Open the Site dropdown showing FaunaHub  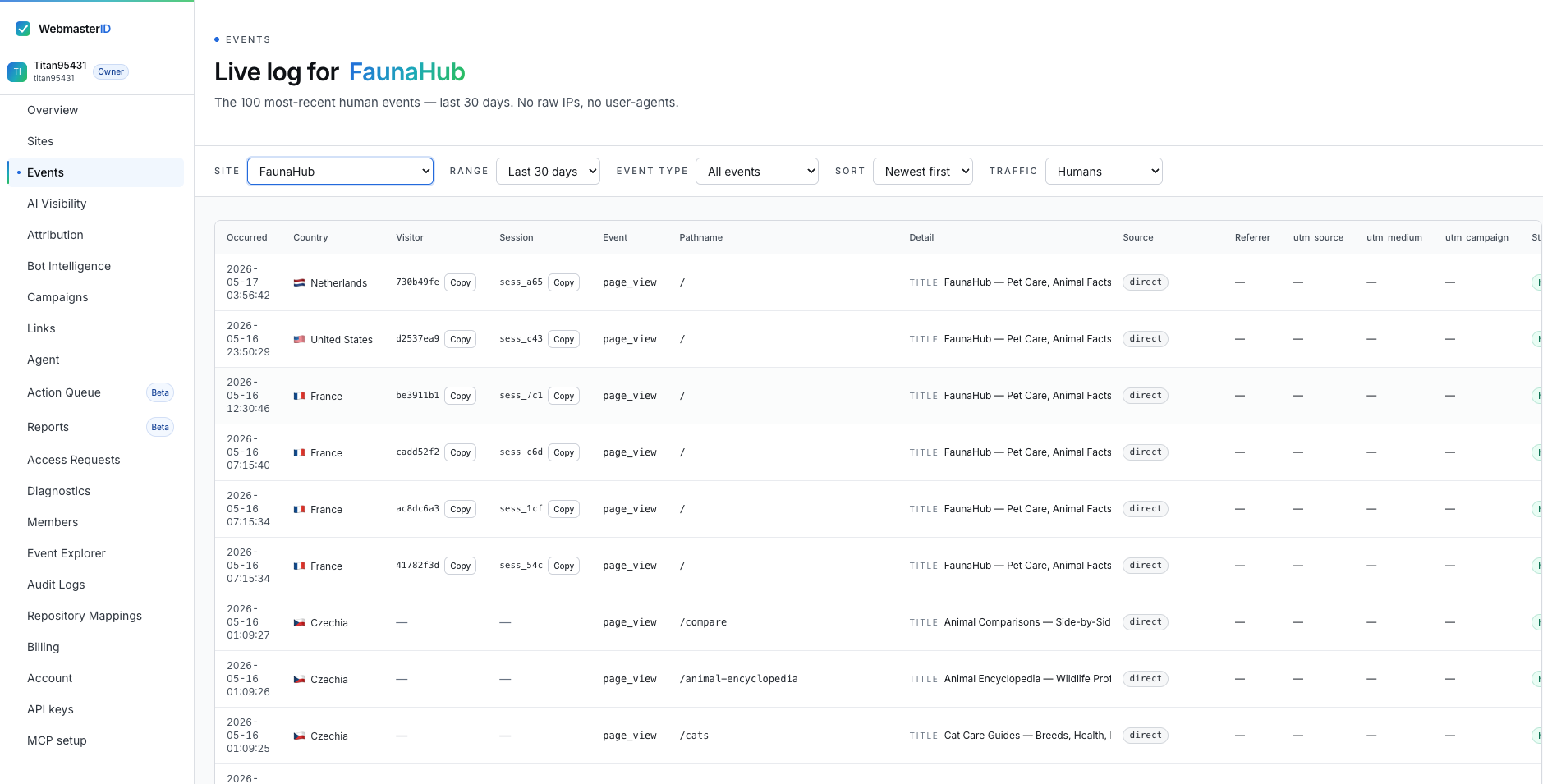[340, 172]
